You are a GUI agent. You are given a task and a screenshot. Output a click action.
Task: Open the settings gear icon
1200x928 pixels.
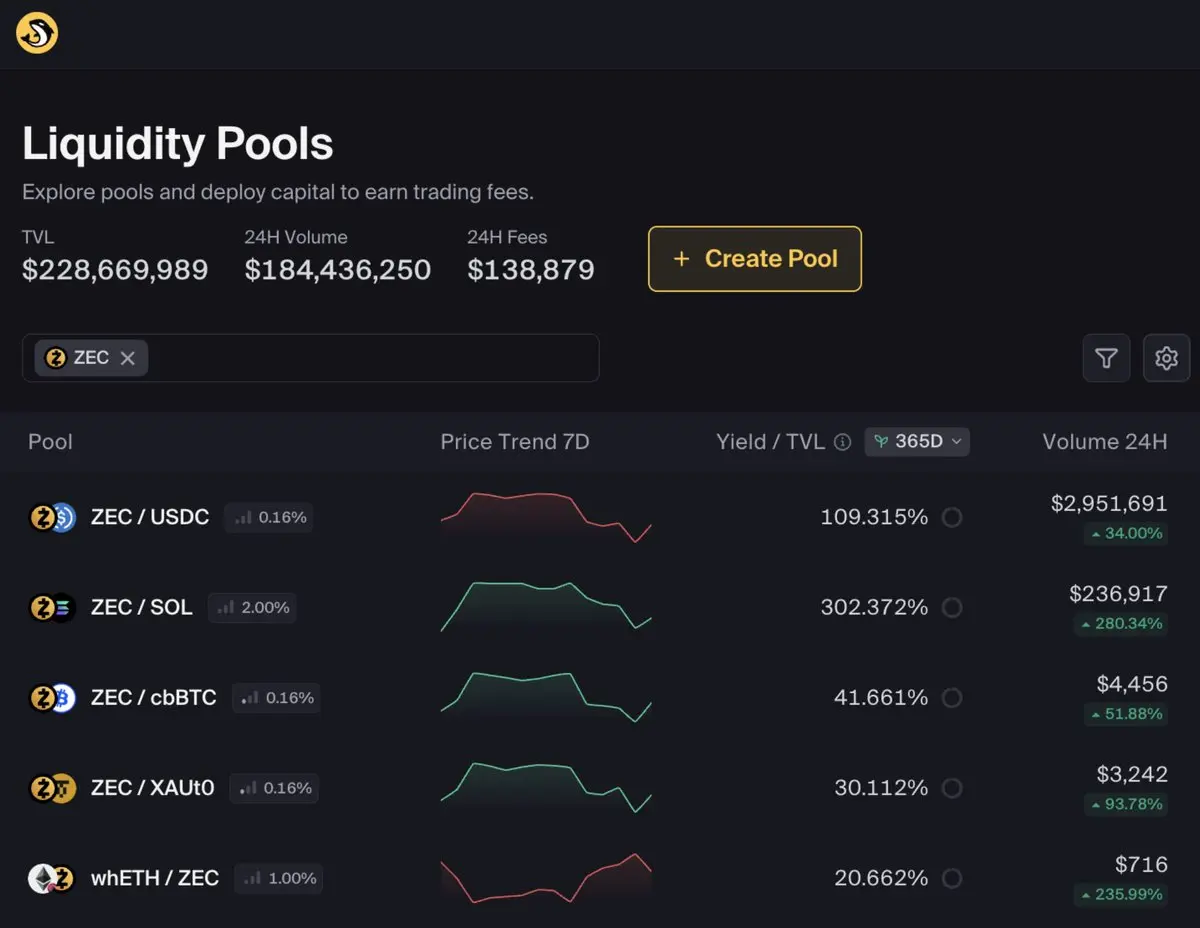coord(1166,358)
